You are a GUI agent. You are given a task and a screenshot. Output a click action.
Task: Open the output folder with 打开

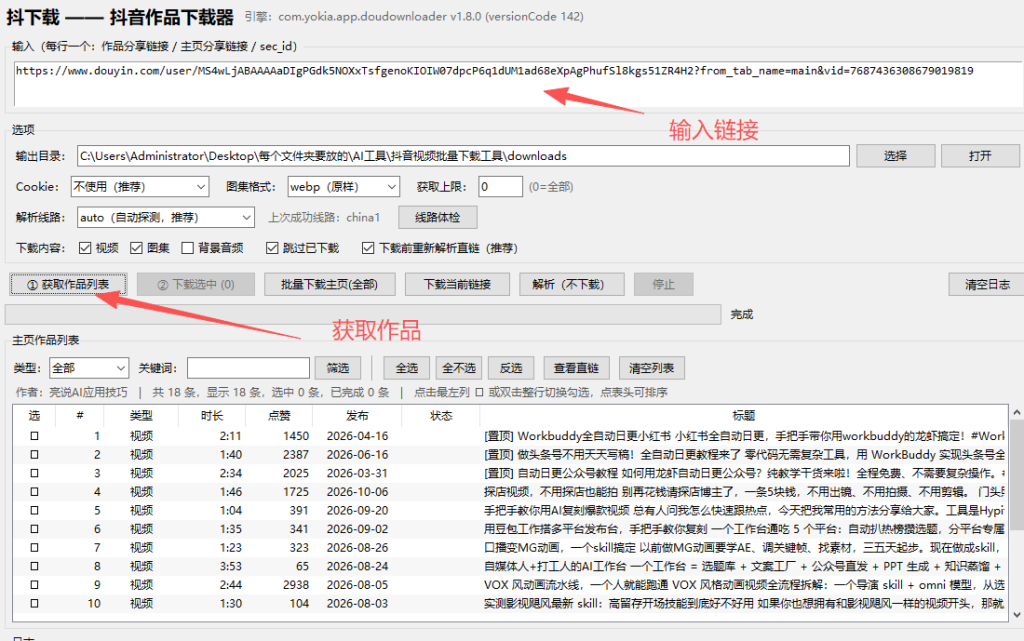pyautogui.click(x=980, y=156)
